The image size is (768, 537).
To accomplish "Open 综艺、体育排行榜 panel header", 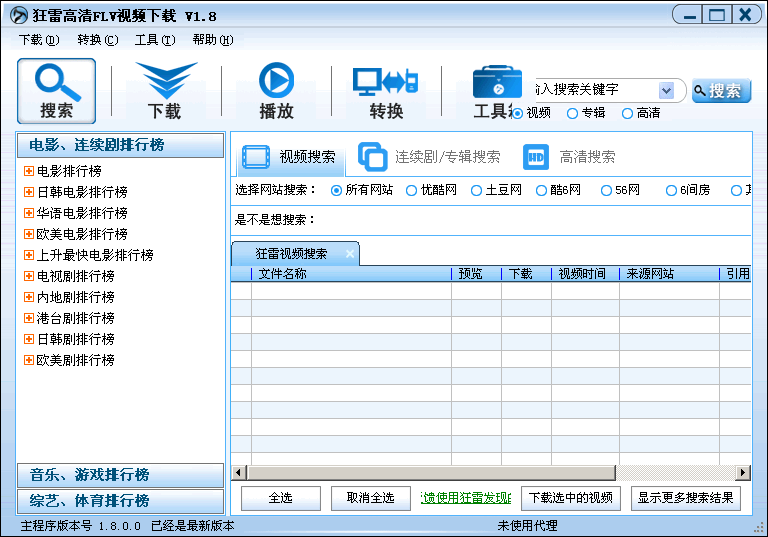I will click(x=120, y=501).
